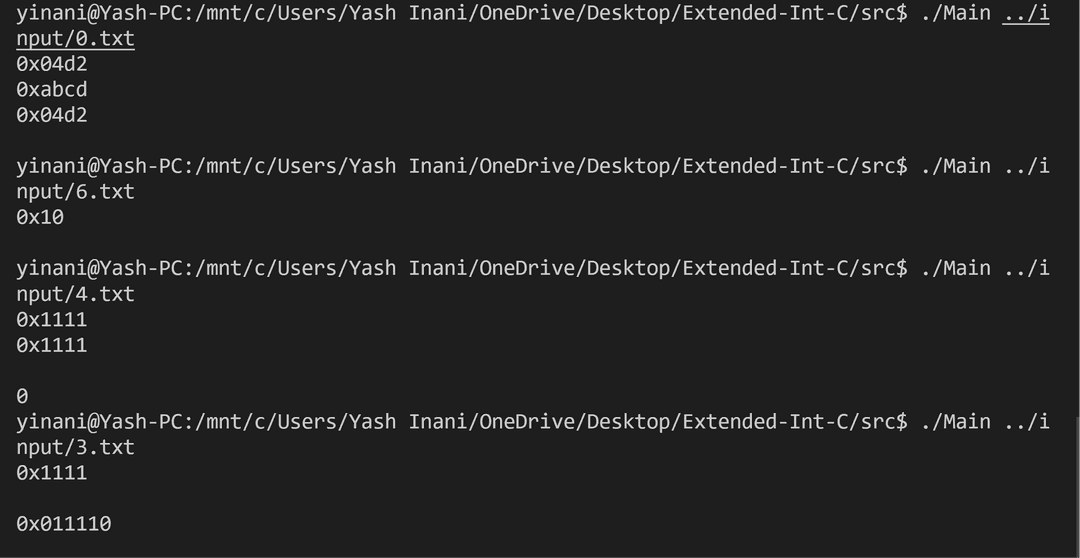Select the 0x1111 output below nput/3.txt
The image size is (1080, 558).
(x=52, y=473)
